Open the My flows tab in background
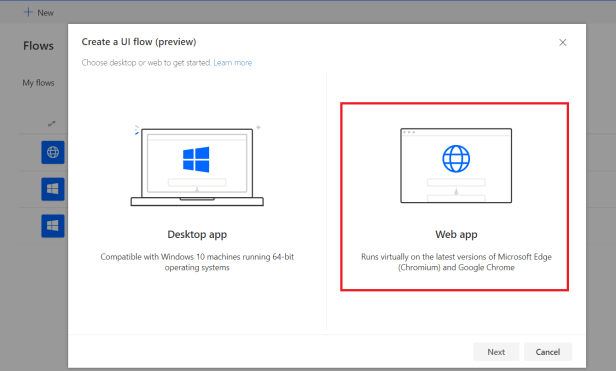616x371 pixels. (x=38, y=83)
